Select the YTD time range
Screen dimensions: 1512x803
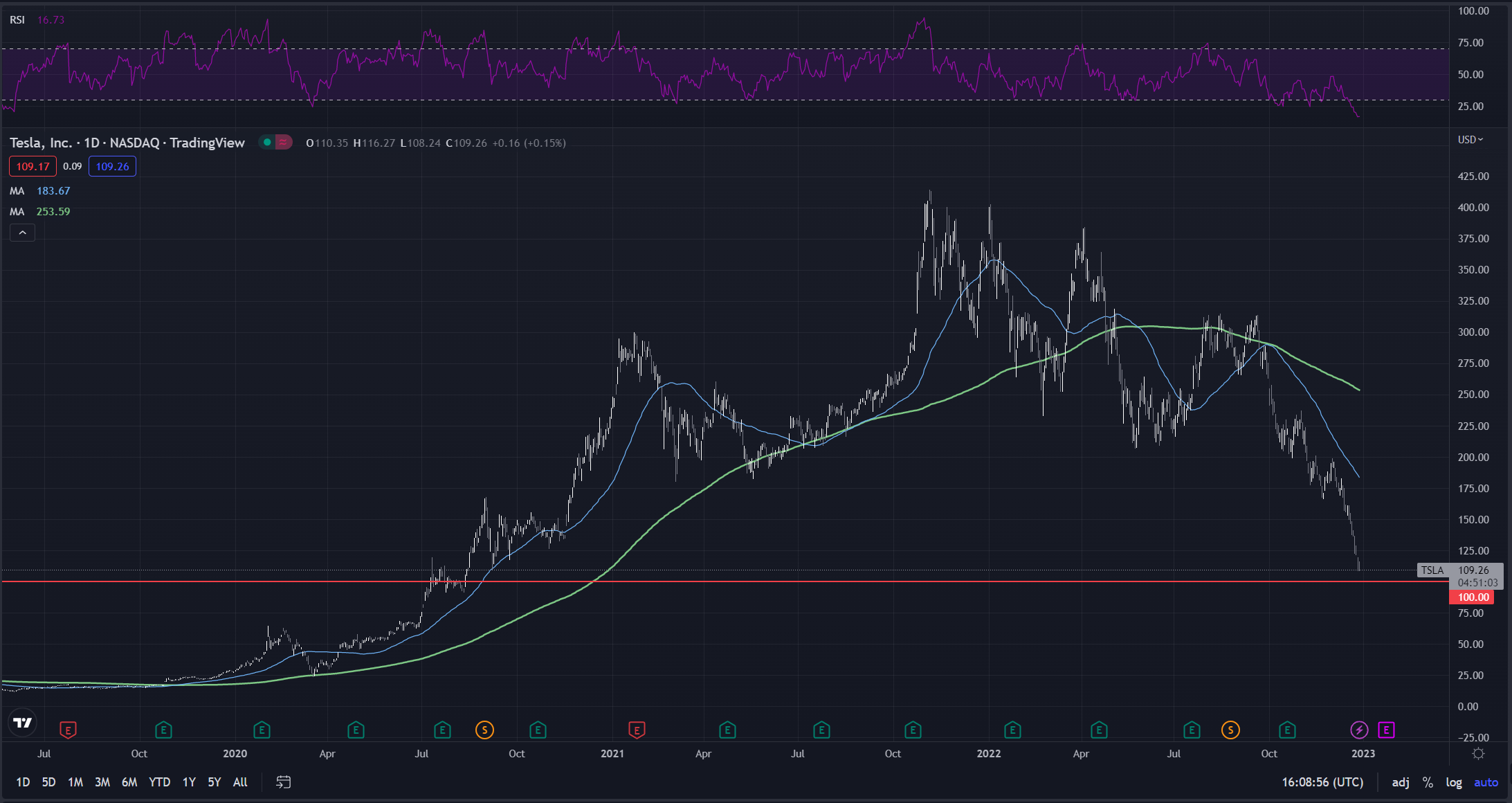(160, 782)
